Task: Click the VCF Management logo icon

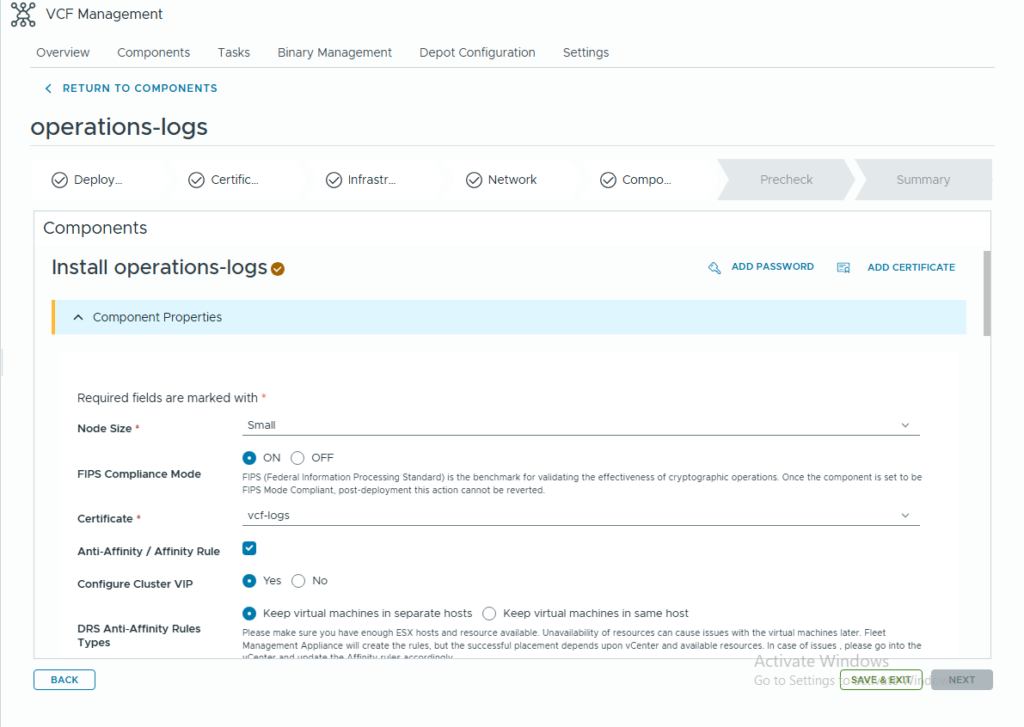Action: pos(22,14)
